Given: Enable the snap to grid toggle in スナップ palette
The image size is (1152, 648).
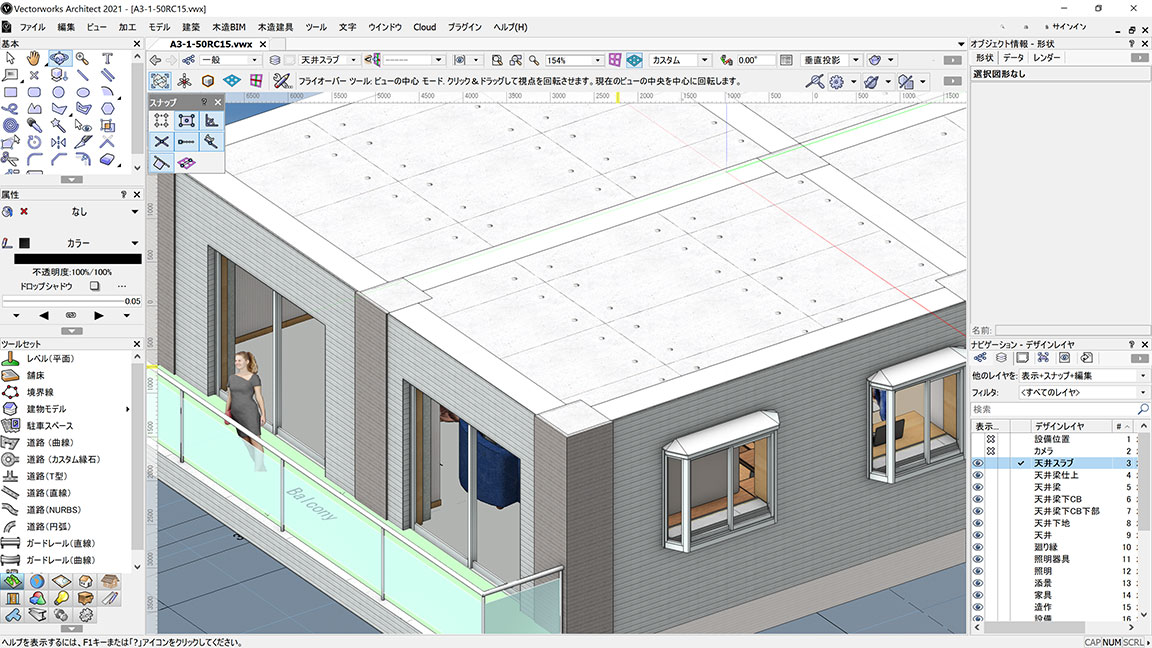Looking at the screenshot, I should pyautogui.click(x=164, y=120).
